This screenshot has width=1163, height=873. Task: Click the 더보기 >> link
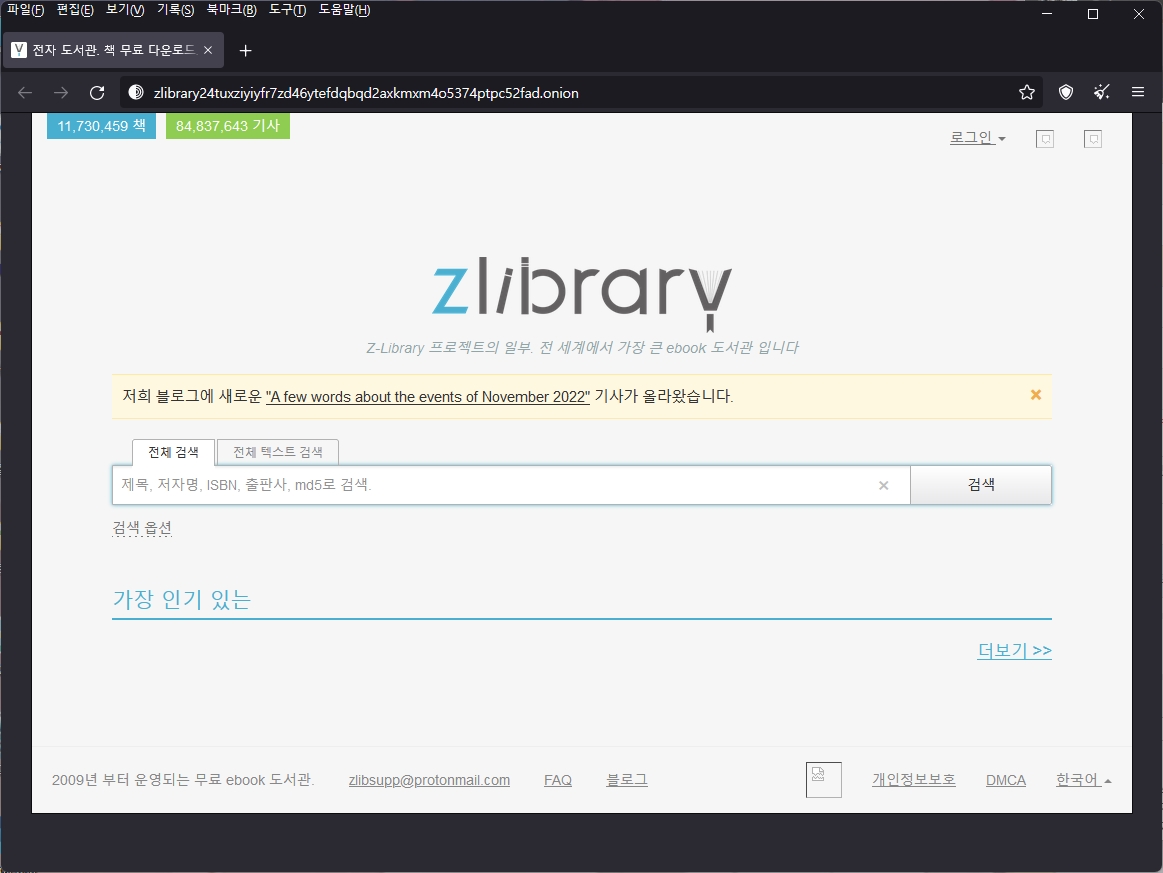click(1014, 650)
